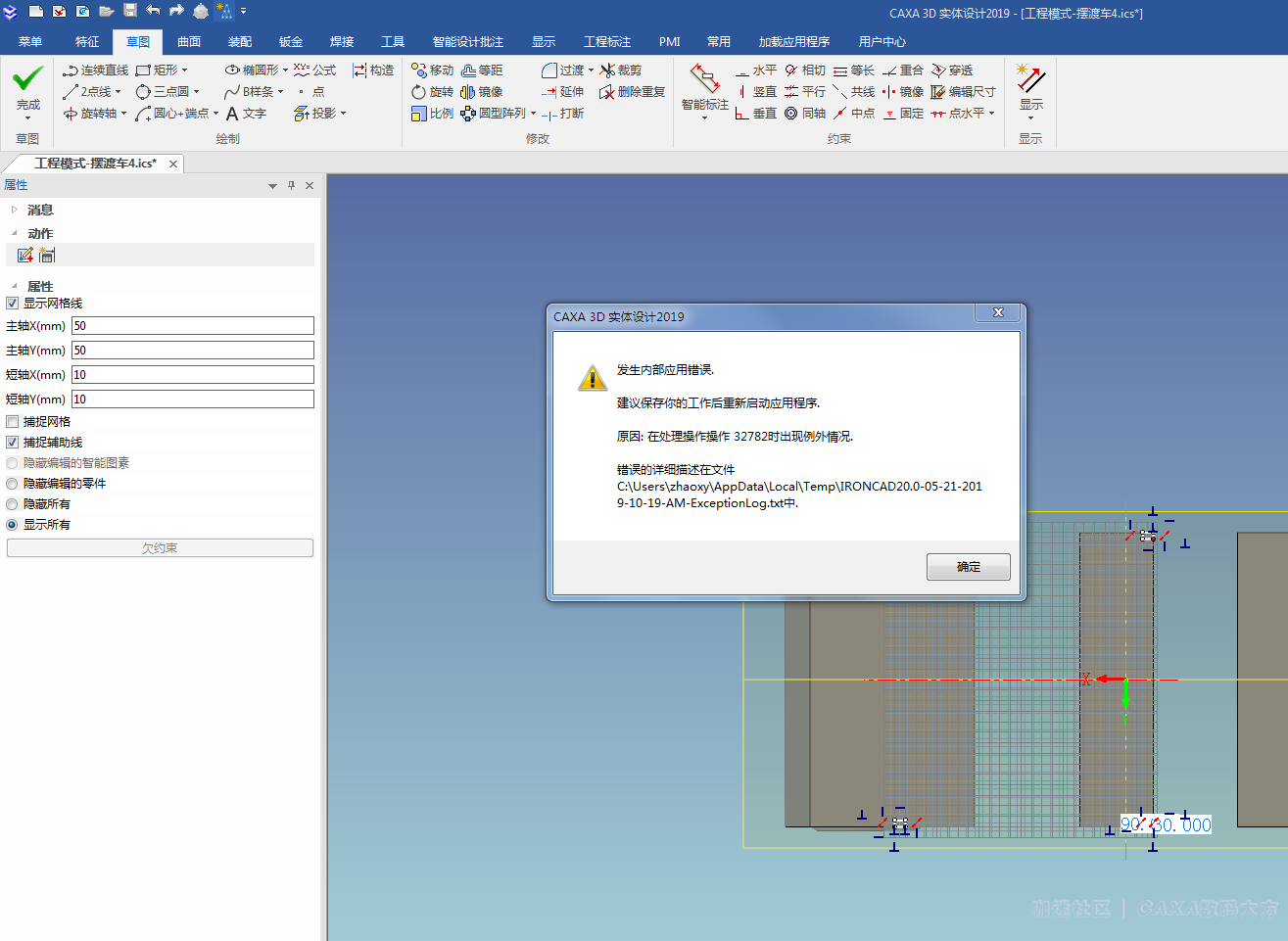This screenshot has height=941, width=1288.
Task: Click the 裁剪 trim tool
Action: [621, 71]
